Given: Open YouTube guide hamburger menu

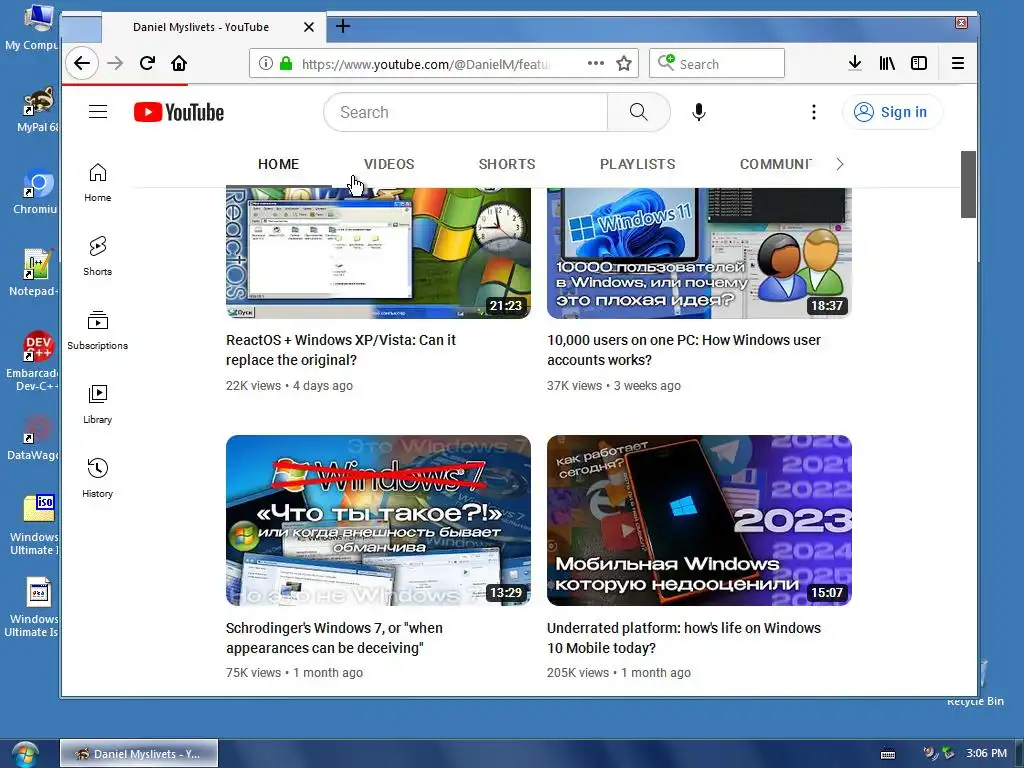Looking at the screenshot, I should [98, 112].
